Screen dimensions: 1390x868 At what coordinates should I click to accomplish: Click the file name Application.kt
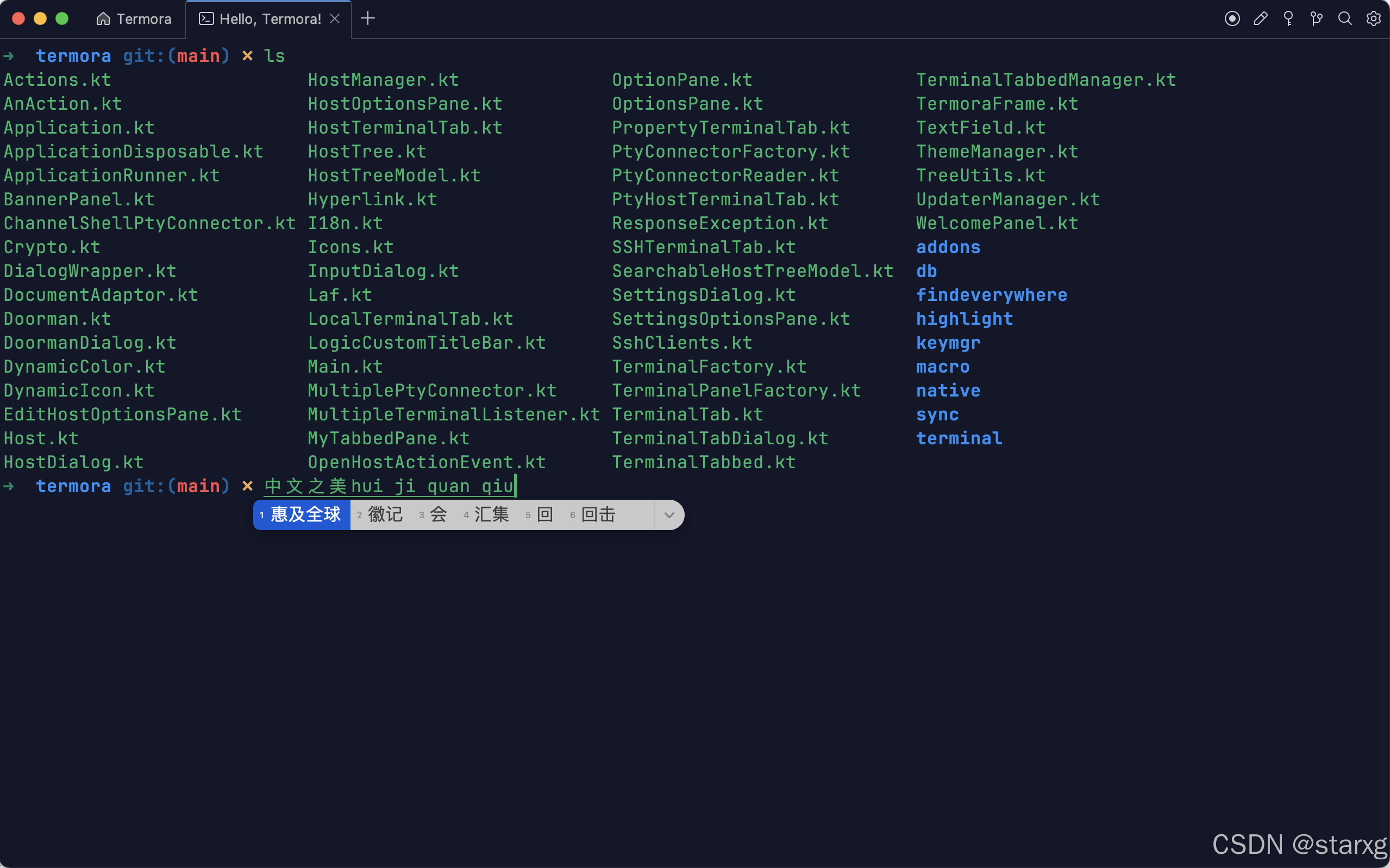click(79, 128)
